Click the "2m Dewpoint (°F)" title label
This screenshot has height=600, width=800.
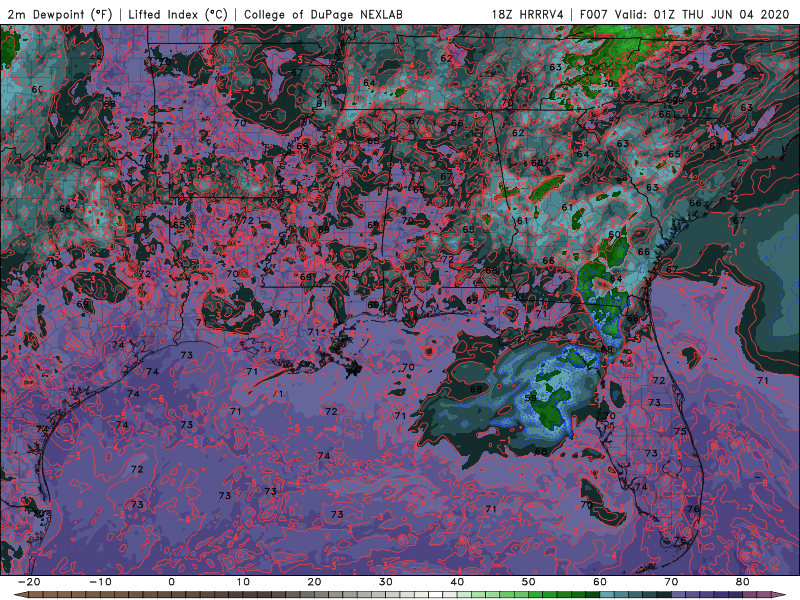click(60, 14)
